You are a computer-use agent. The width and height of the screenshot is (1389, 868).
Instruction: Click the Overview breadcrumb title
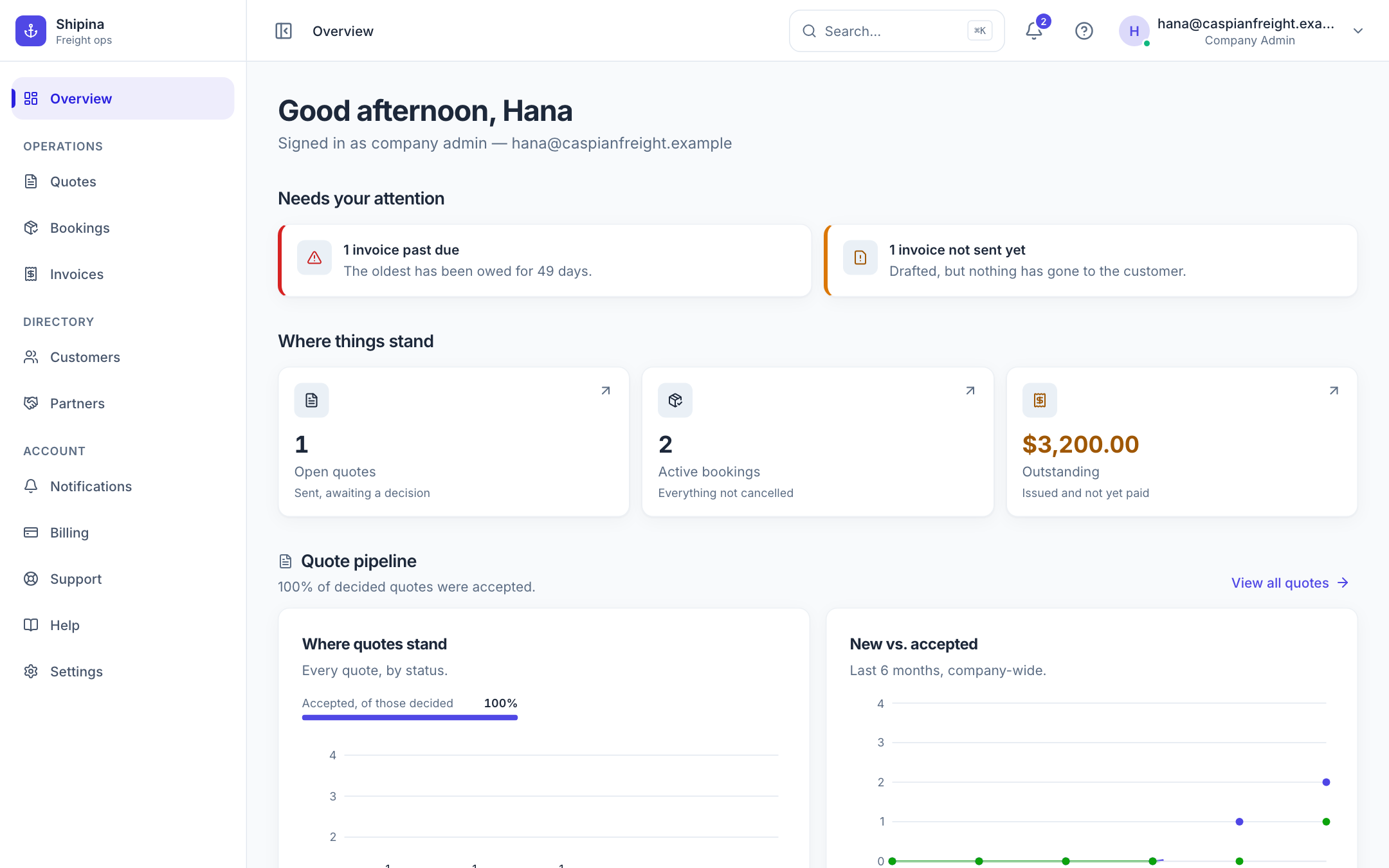click(343, 31)
